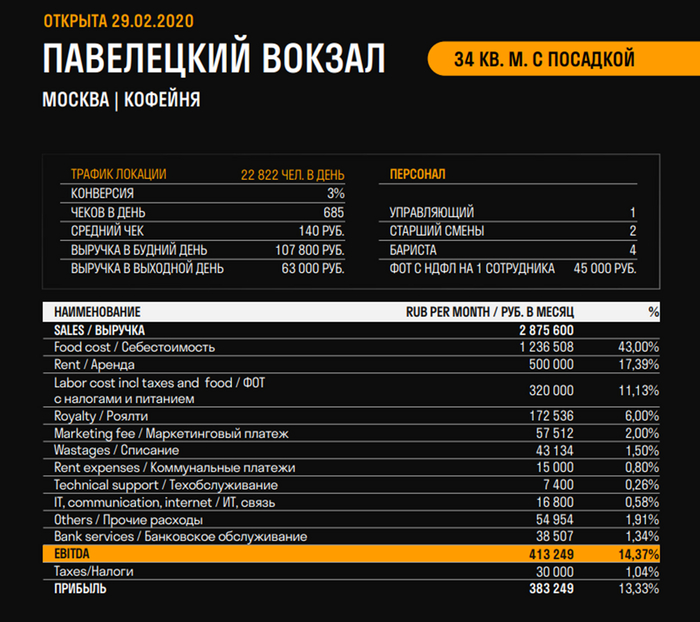Click the amount 38 507

[555, 536]
